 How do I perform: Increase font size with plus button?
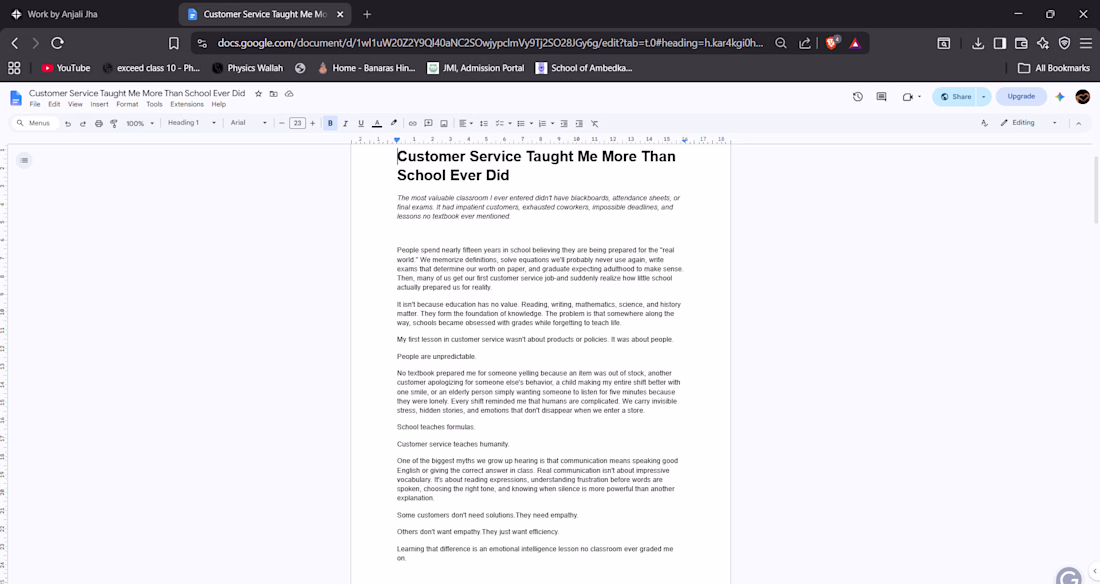click(312, 124)
